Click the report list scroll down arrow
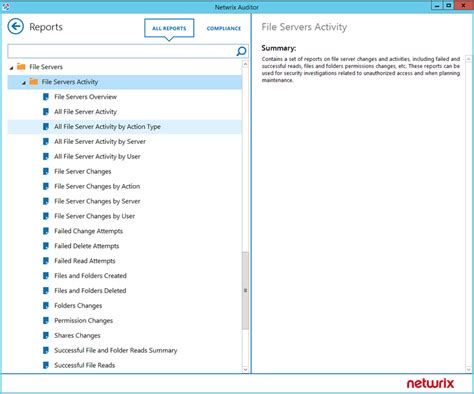This screenshot has width=474, height=394. pyautogui.click(x=245, y=369)
